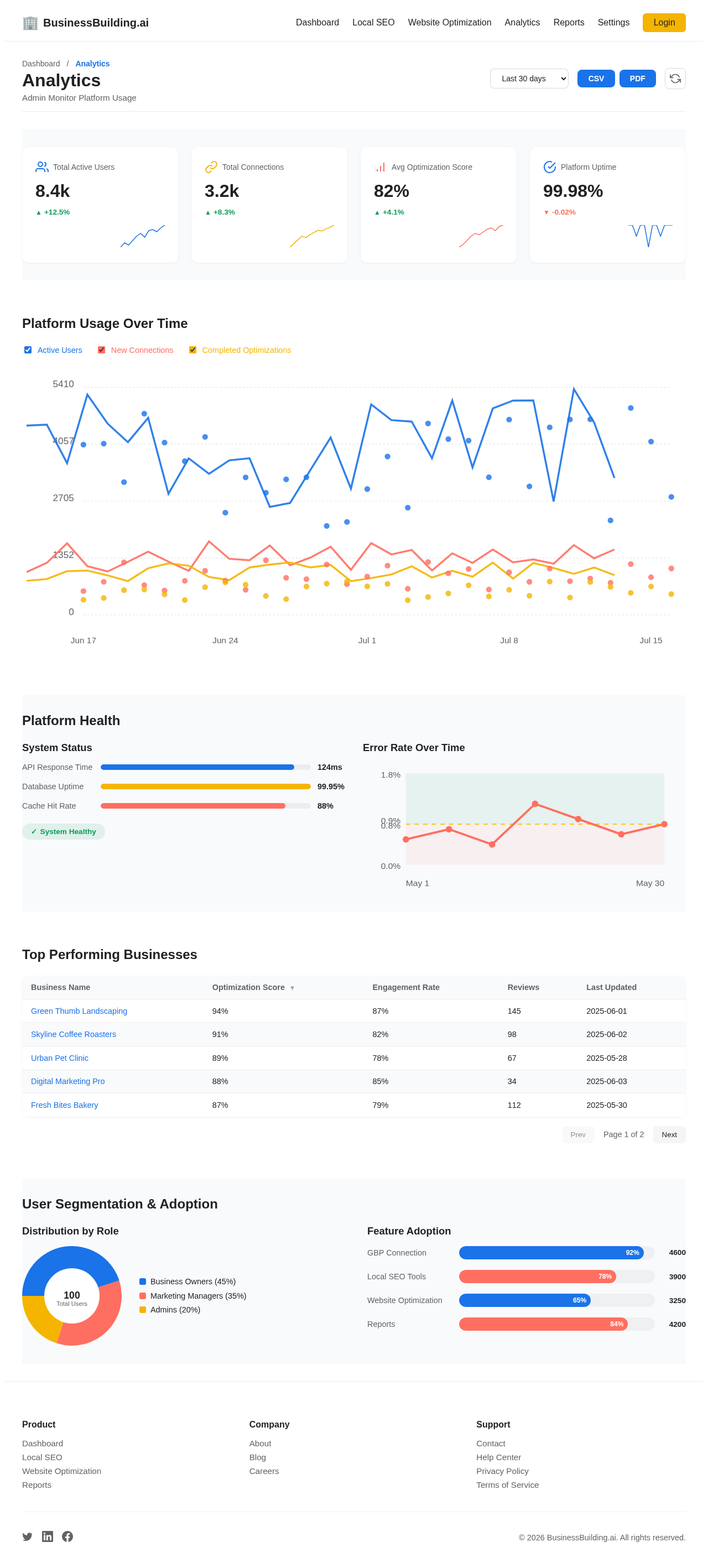Toggle the New Connections series checkbox
This screenshot has width=708, height=1568.
tap(102, 350)
